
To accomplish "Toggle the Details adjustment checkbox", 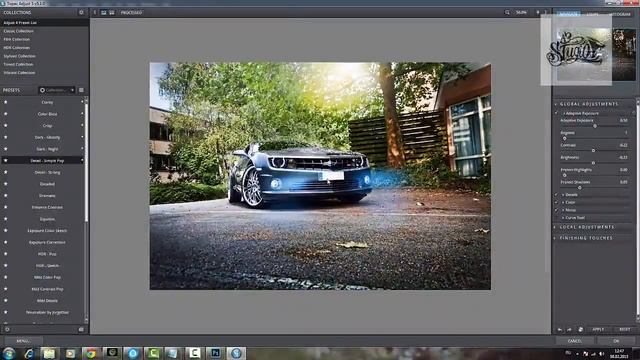I will coord(557,195).
